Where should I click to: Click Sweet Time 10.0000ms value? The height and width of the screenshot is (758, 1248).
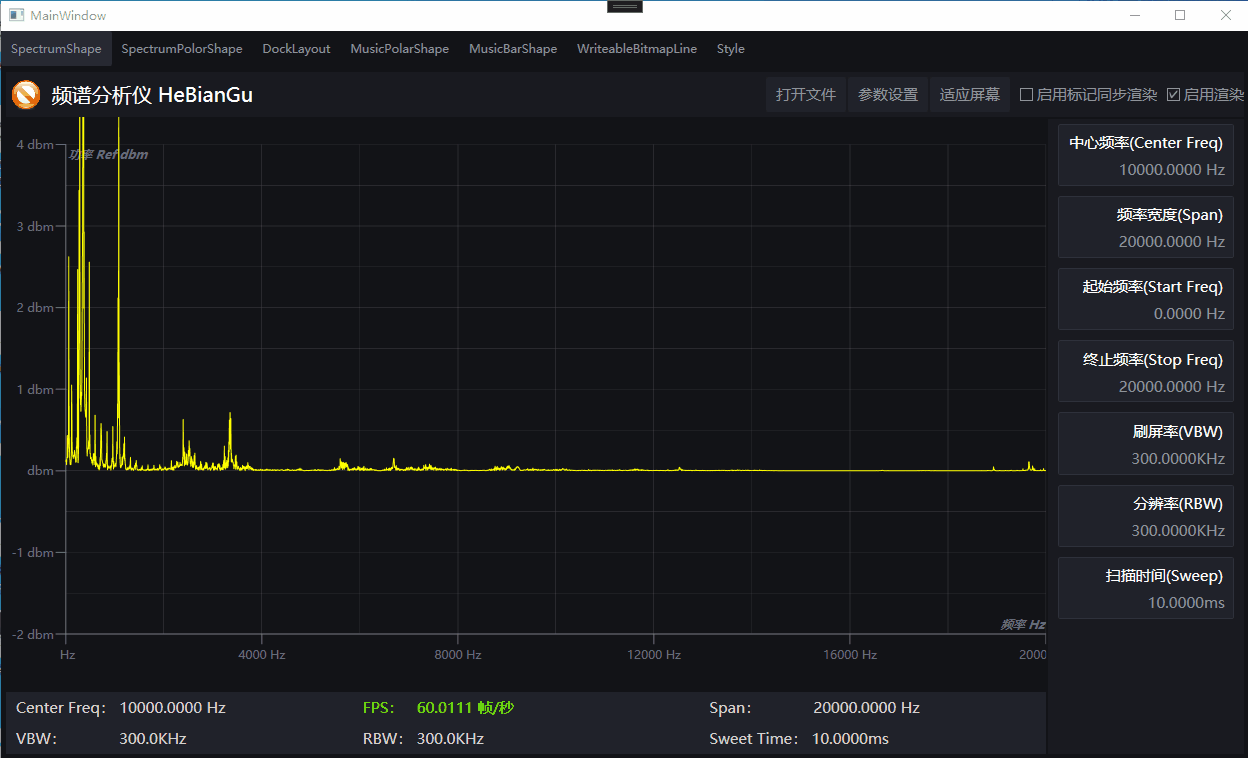click(x=851, y=739)
